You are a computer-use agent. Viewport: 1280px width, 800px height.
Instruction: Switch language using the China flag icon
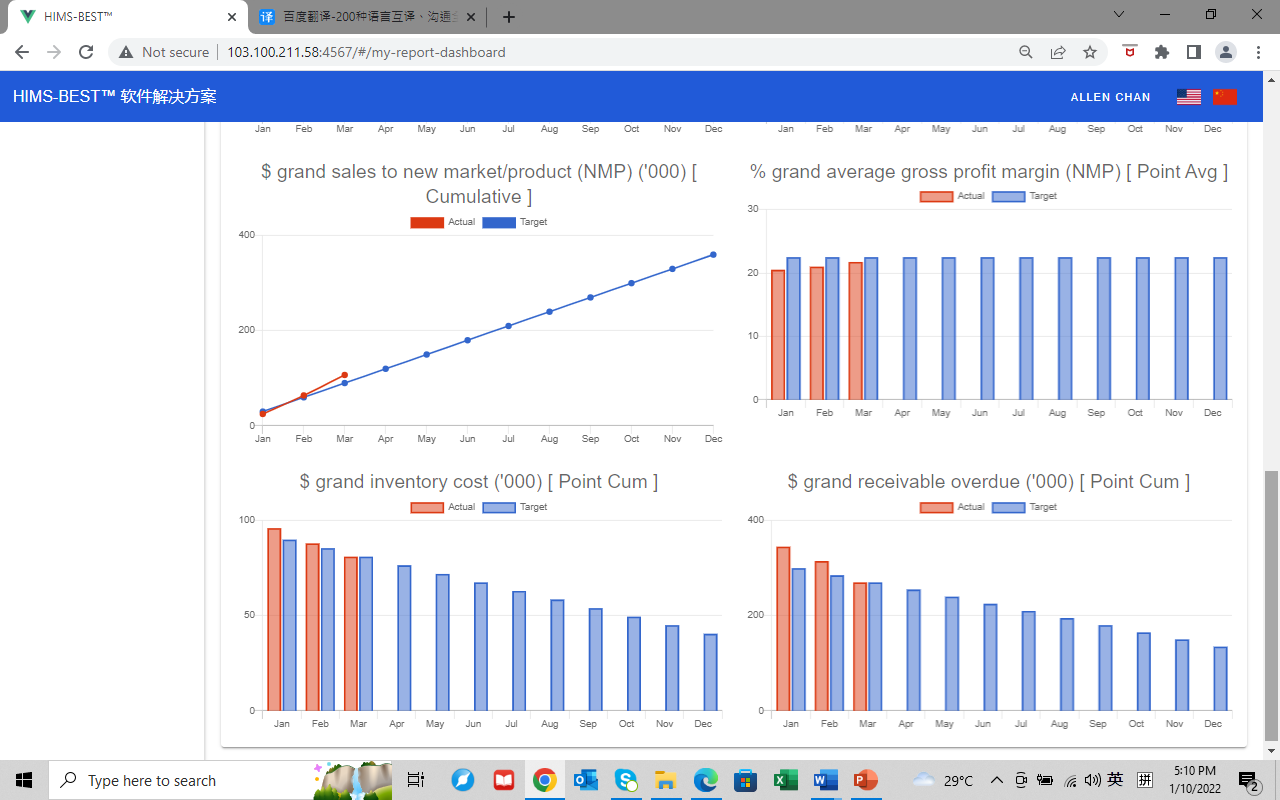[1225, 97]
